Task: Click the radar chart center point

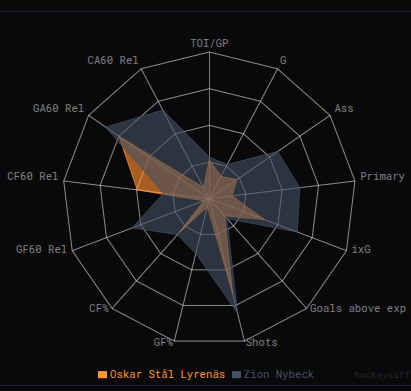Action: 209,198
